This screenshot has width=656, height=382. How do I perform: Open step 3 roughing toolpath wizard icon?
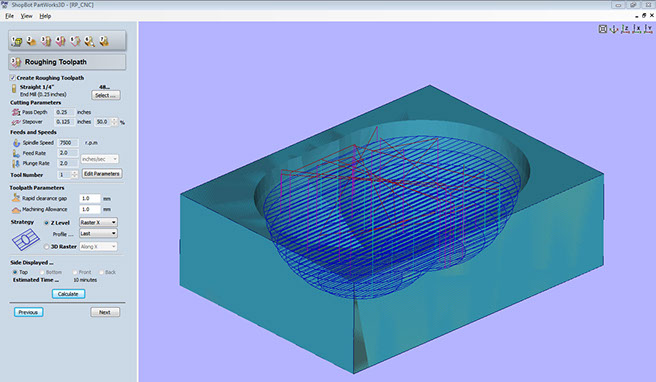pos(46,41)
